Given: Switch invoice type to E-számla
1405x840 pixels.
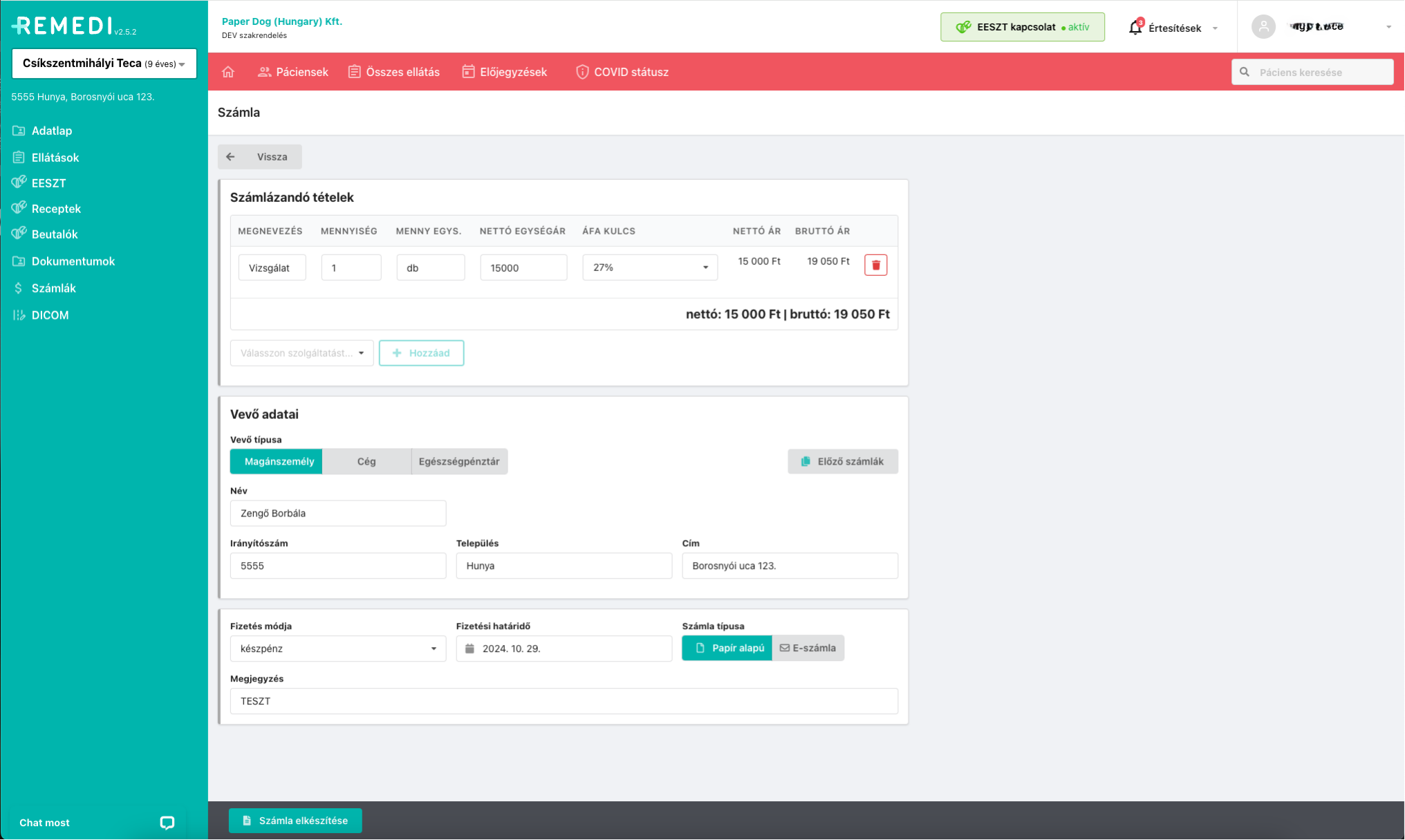Looking at the screenshot, I should point(808,648).
